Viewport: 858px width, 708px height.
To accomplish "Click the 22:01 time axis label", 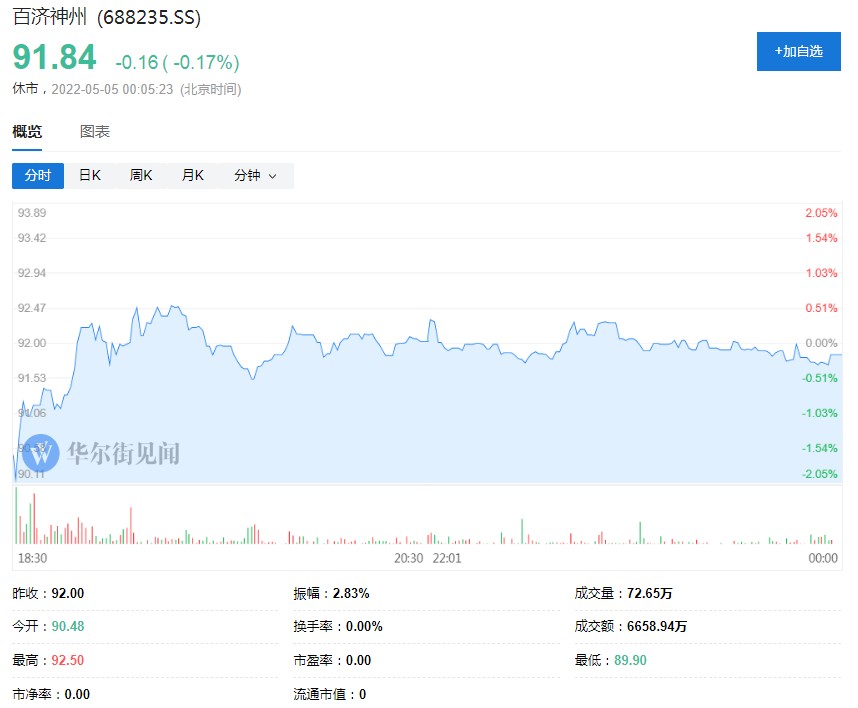I will click(447, 558).
